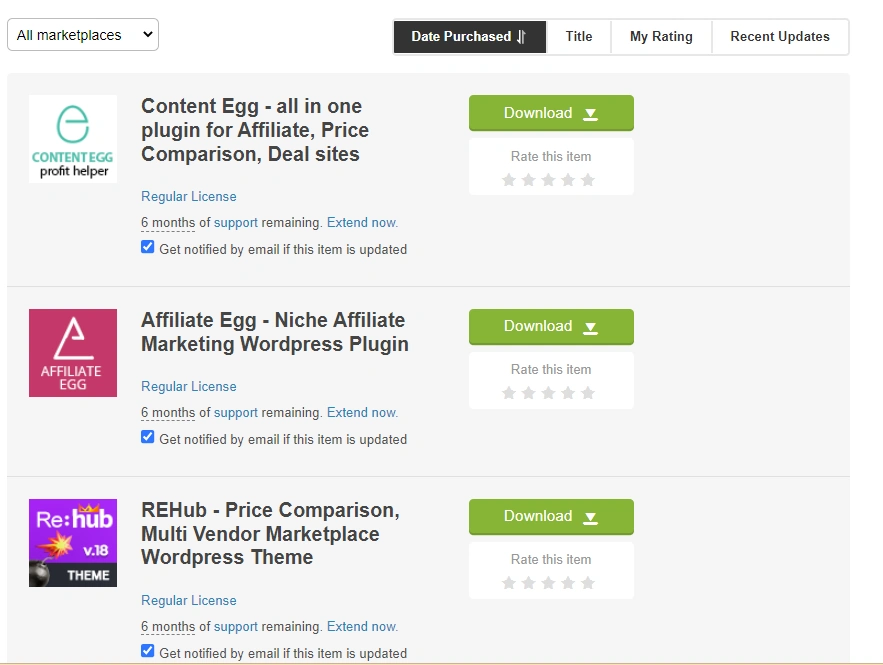Rate Affiliate Egg three stars

coord(548,392)
